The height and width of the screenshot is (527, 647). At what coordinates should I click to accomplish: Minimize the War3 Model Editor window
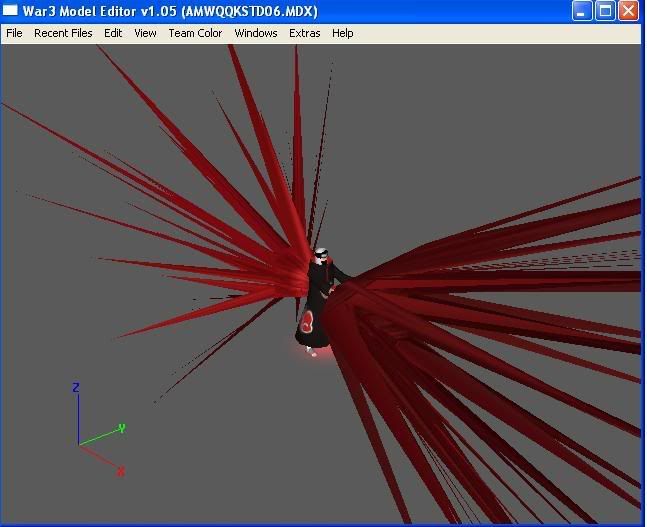582,11
